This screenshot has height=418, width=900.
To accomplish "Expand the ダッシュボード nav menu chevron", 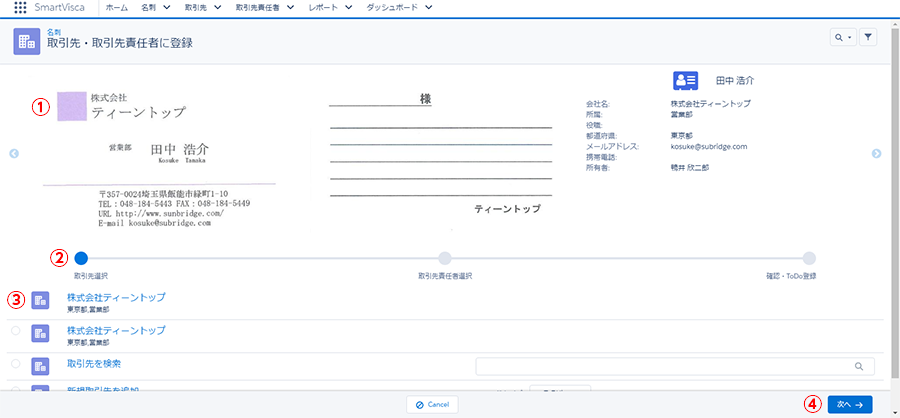I will click(x=428, y=8).
